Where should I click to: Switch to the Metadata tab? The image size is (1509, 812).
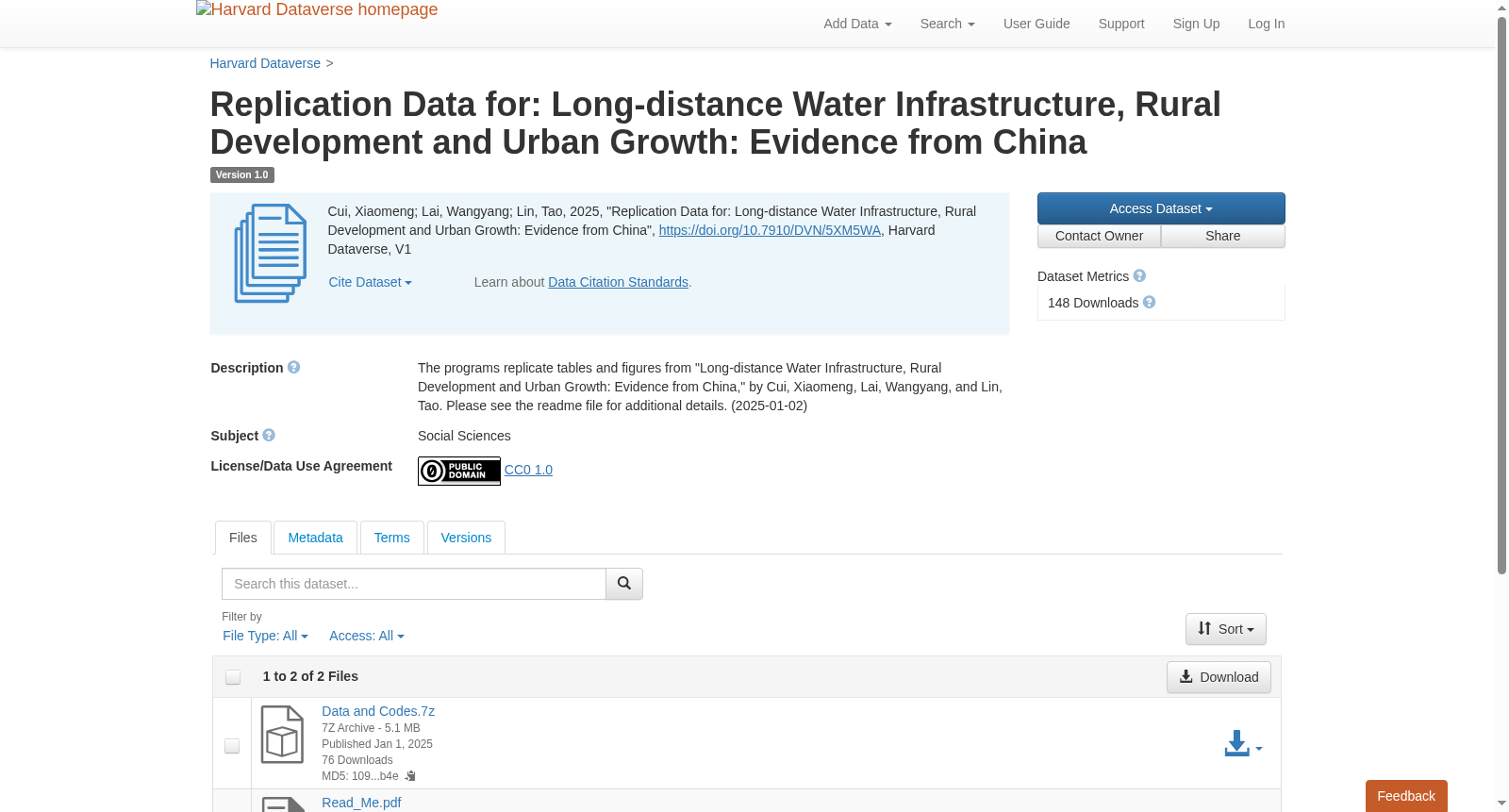pyautogui.click(x=315, y=538)
